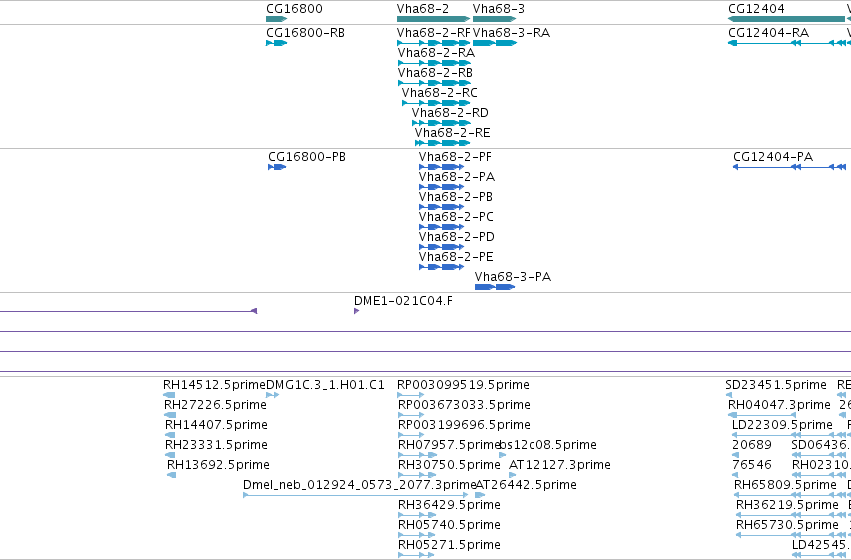Select protein Vha68-2-PB
851x560 pixels.
tap(456, 196)
